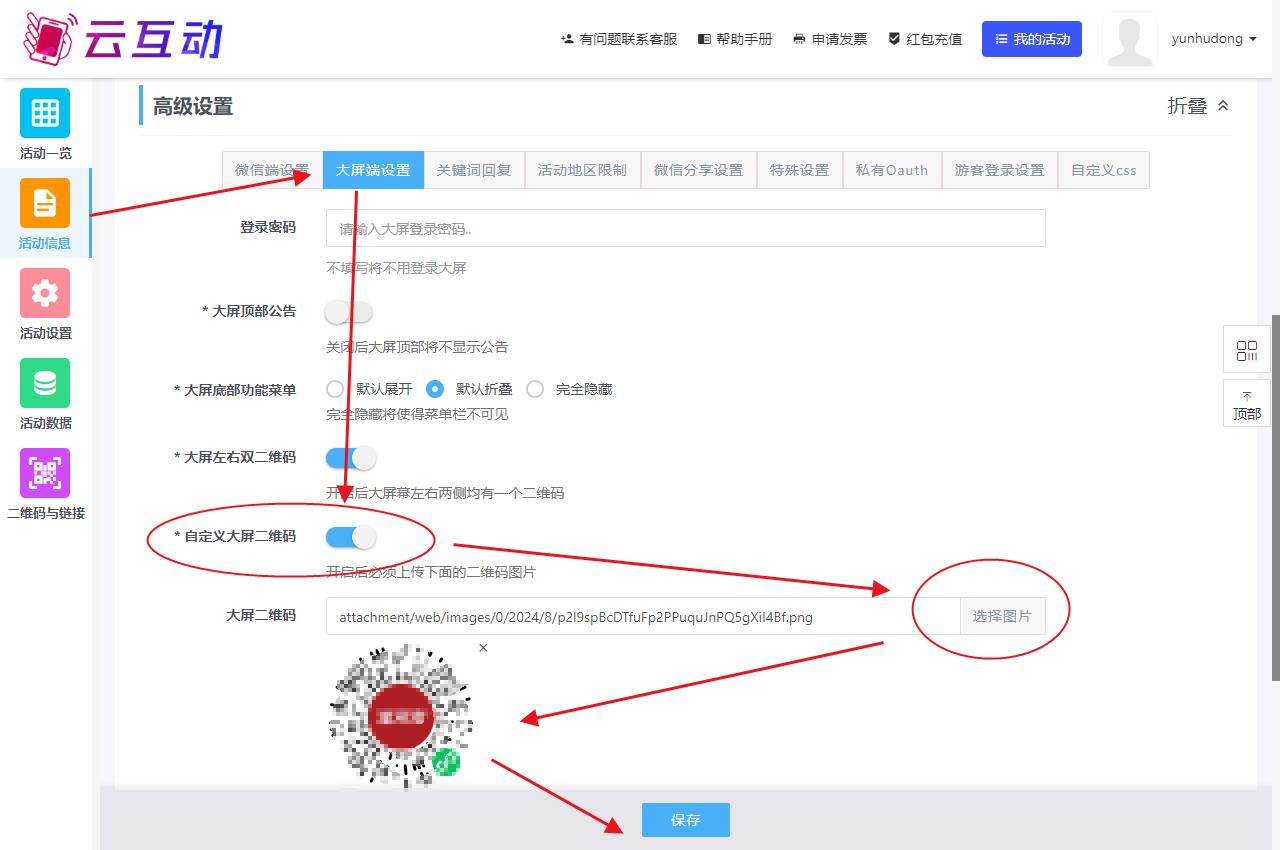This screenshot has width=1280, height=850.
Task: Click the 顶部 back-to-top icon
Action: 1246,404
